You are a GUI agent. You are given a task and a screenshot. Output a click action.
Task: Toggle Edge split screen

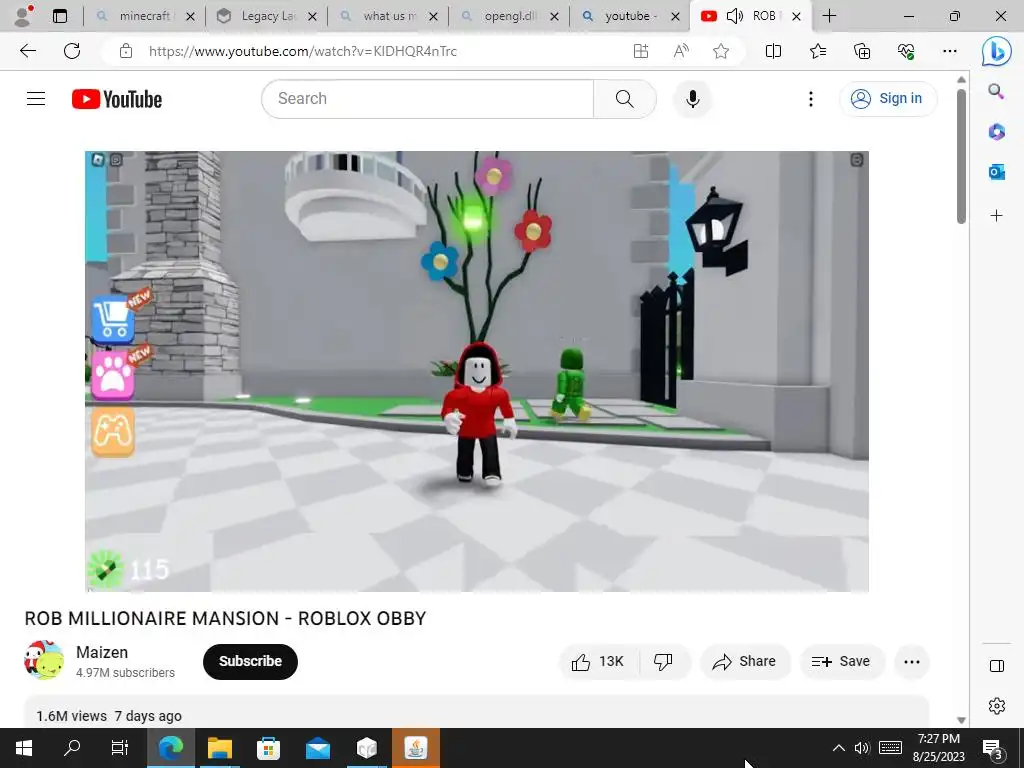point(773,51)
